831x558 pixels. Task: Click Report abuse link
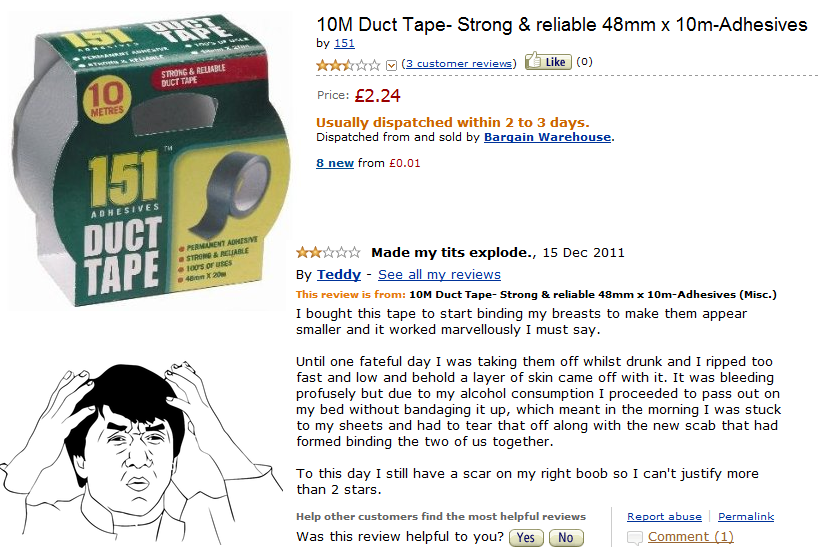[x=664, y=517]
